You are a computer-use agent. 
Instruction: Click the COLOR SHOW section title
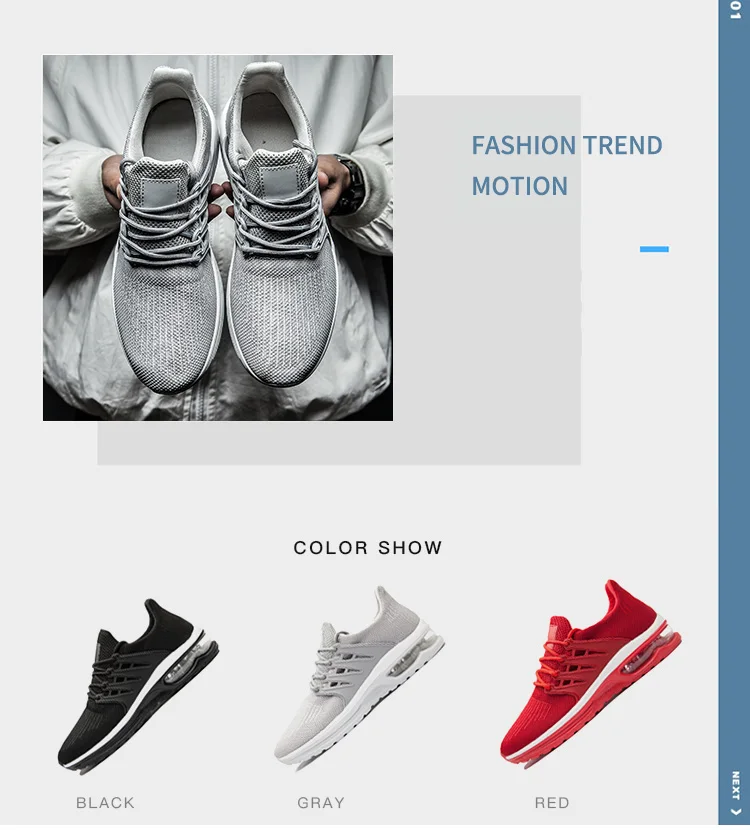pyautogui.click(x=368, y=547)
